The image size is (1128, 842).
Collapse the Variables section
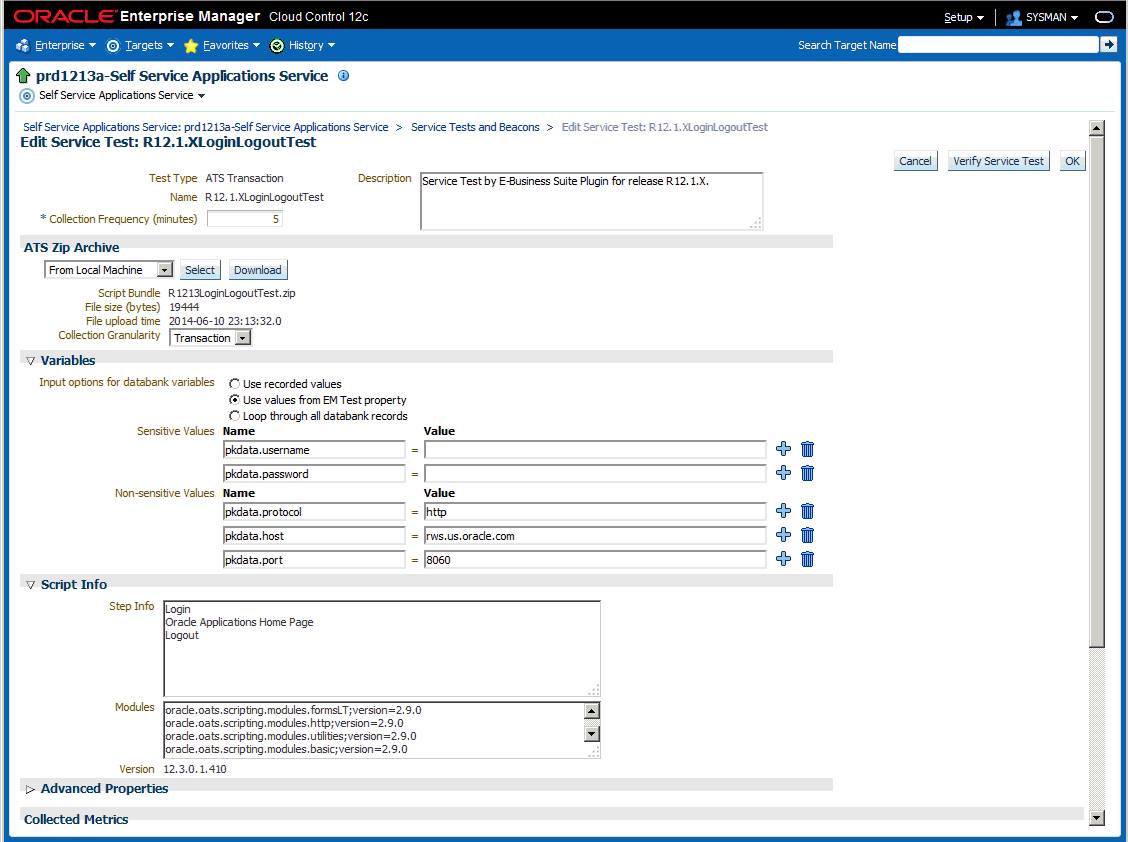(30, 361)
